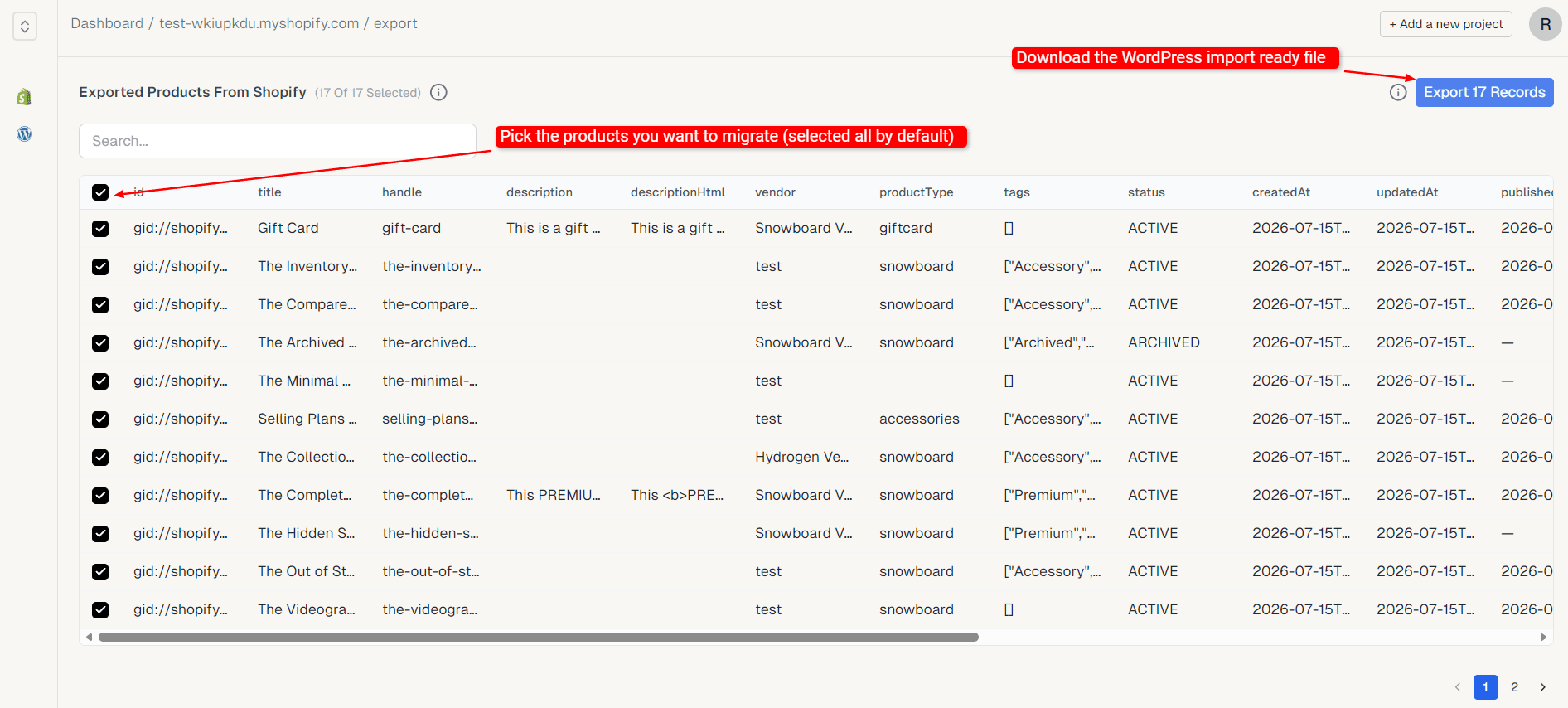
Task: Click the tags column header
Action: pos(1017,192)
